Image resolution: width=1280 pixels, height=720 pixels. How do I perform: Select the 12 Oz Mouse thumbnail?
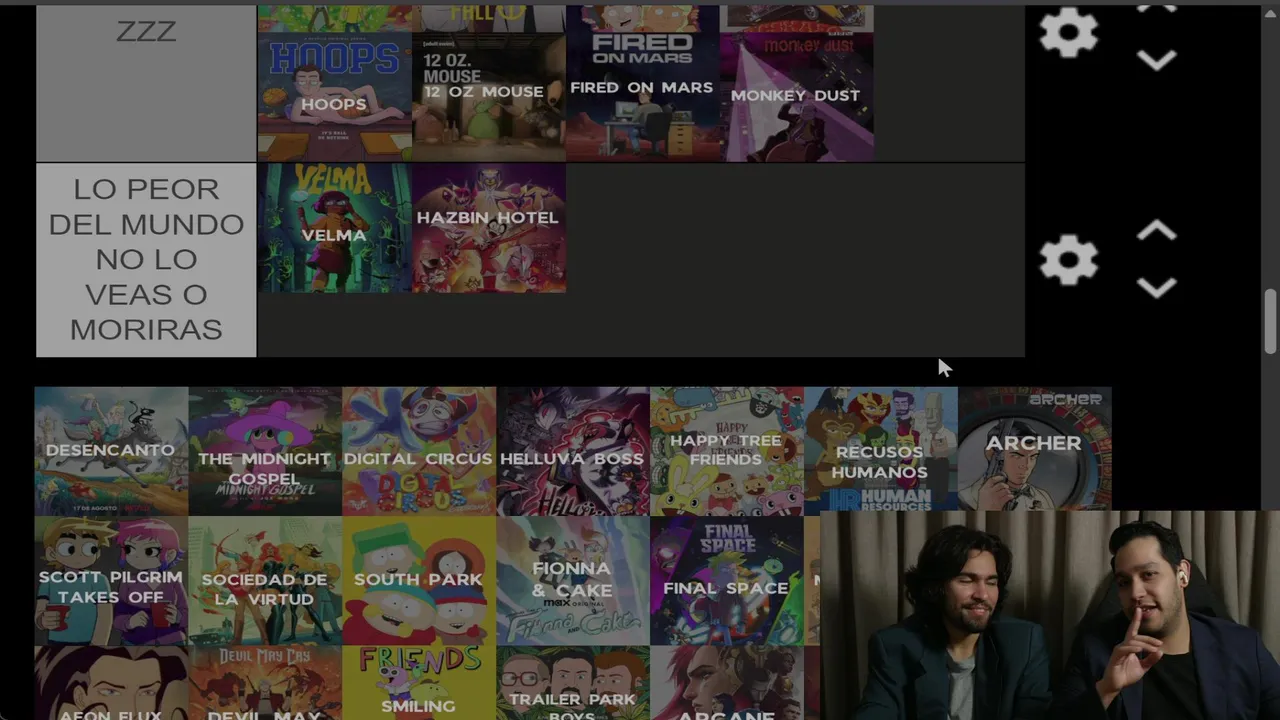coord(489,96)
